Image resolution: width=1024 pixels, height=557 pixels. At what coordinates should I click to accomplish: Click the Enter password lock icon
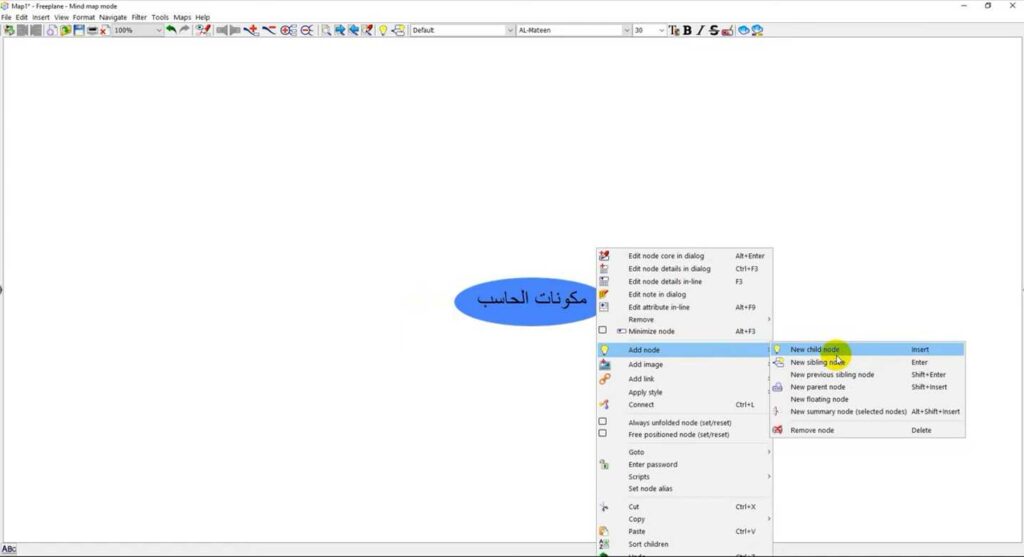click(x=605, y=465)
